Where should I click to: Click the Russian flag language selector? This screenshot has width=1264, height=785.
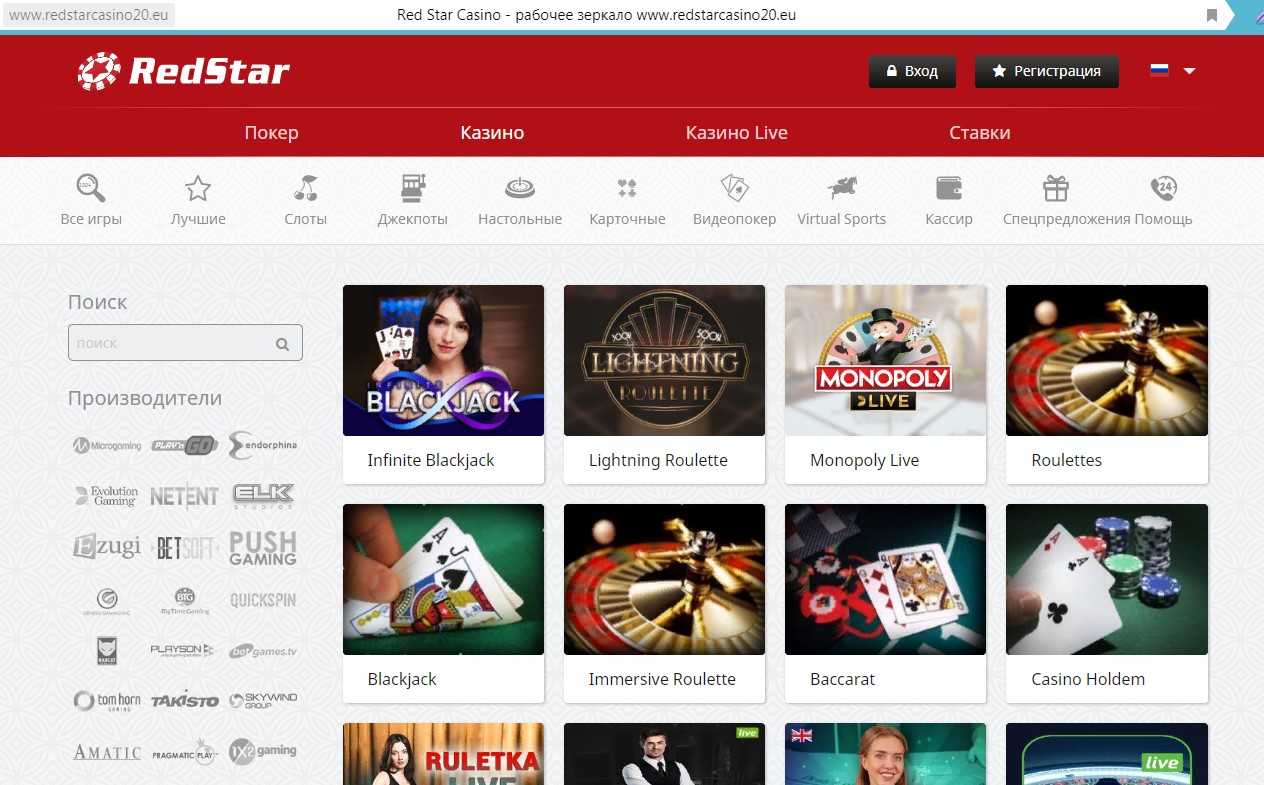1159,71
